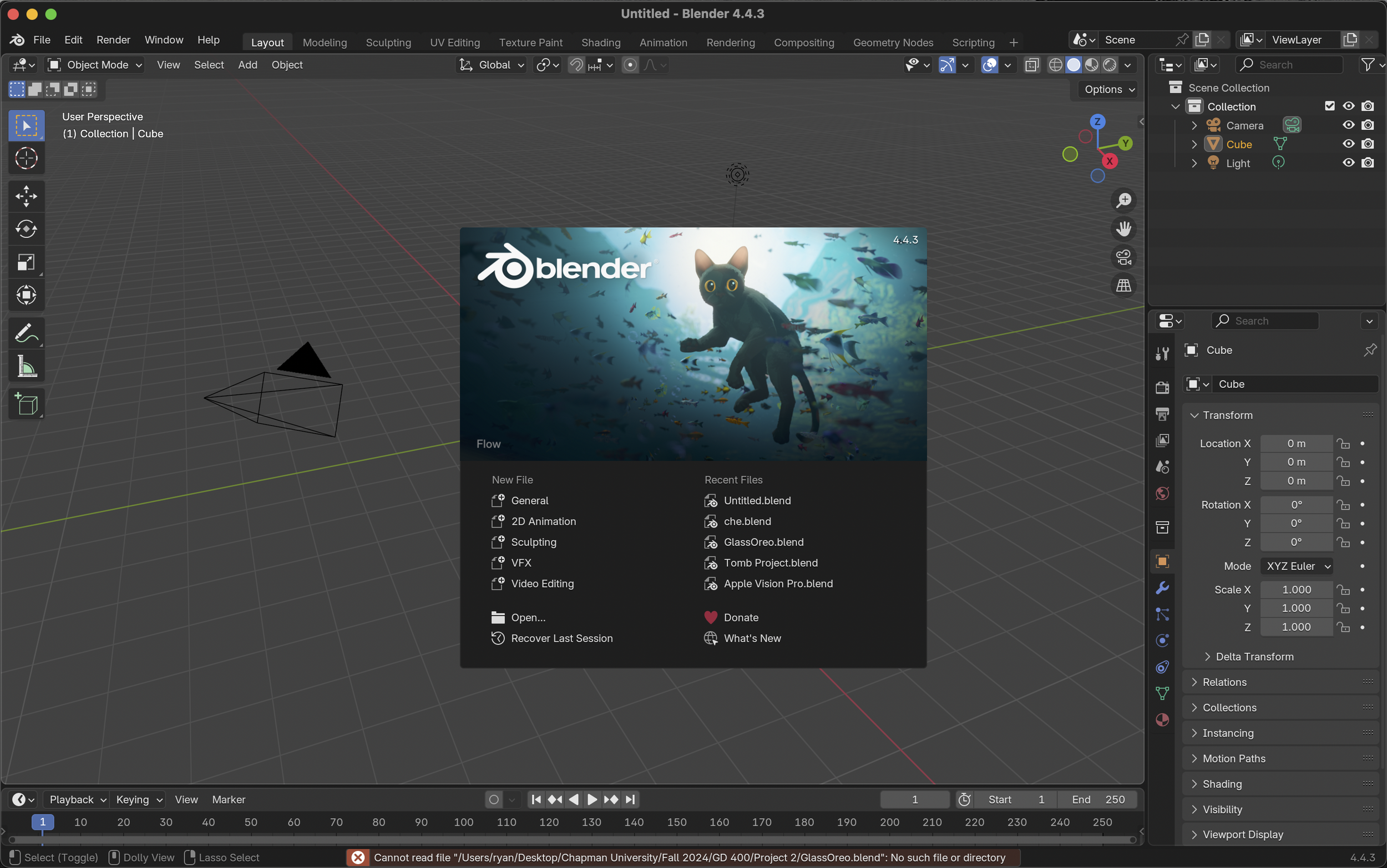The height and width of the screenshot is (868, 1387).
Task: Select the Move tool in toolbar
Action: pos(26,196)
